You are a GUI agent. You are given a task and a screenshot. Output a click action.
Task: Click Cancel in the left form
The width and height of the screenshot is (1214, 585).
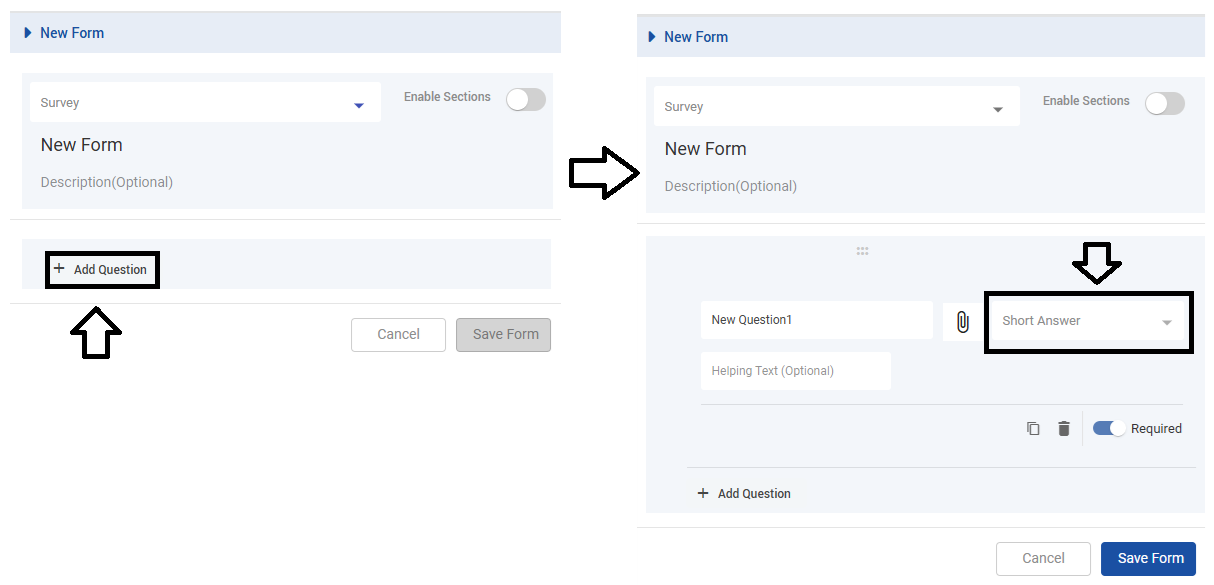(x=398, y=334)
